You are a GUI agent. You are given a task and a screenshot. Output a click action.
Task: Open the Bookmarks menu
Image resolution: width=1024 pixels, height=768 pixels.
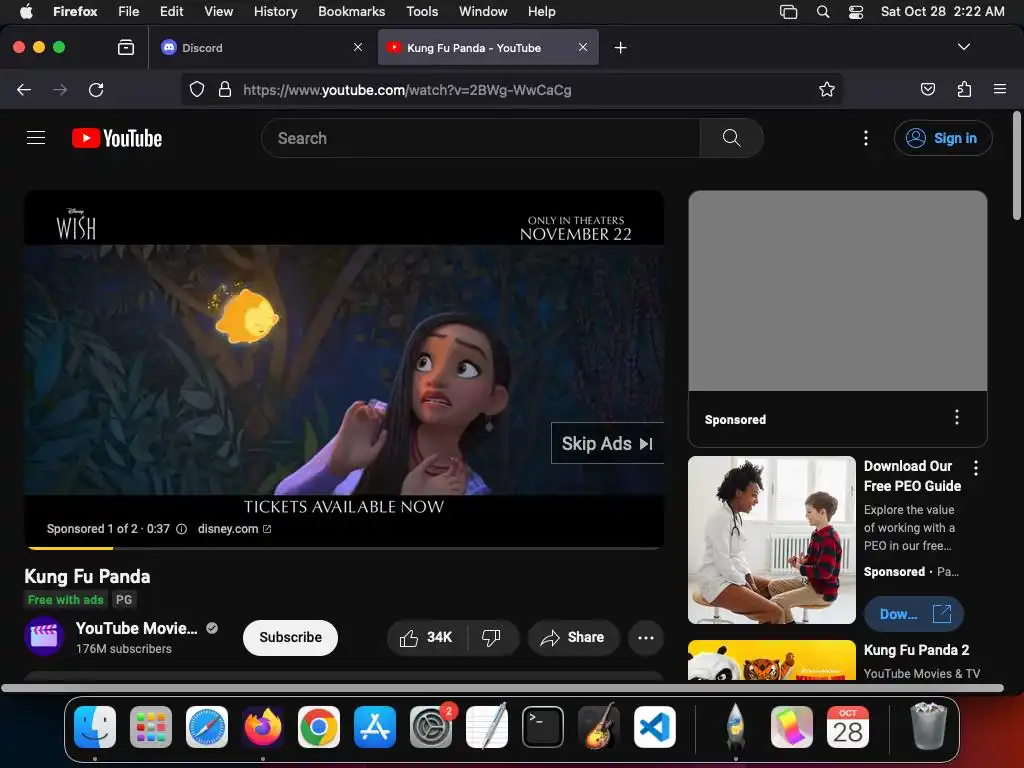click(351, 12)
